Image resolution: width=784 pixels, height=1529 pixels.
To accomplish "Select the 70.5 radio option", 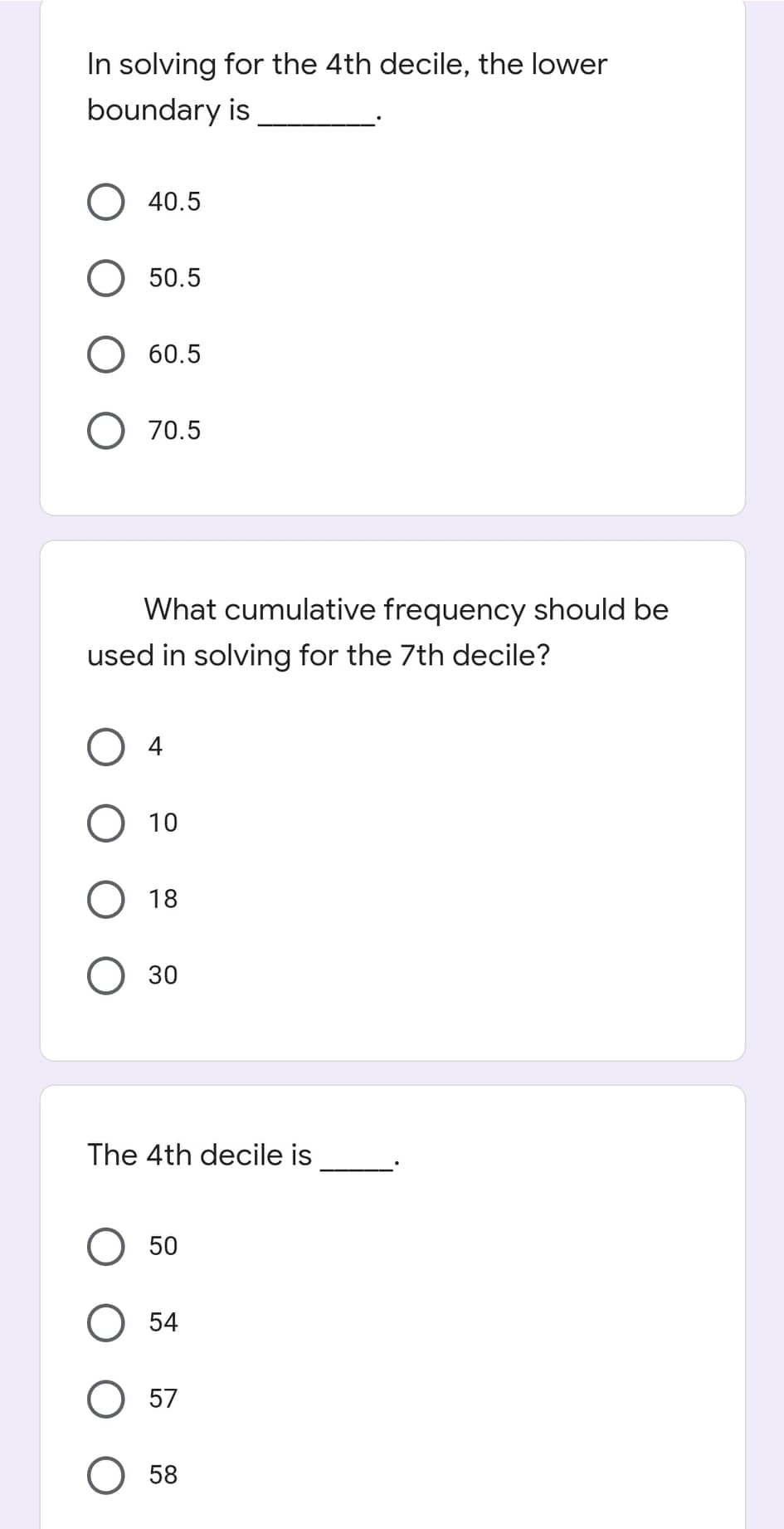I will (x=105, y=430).
